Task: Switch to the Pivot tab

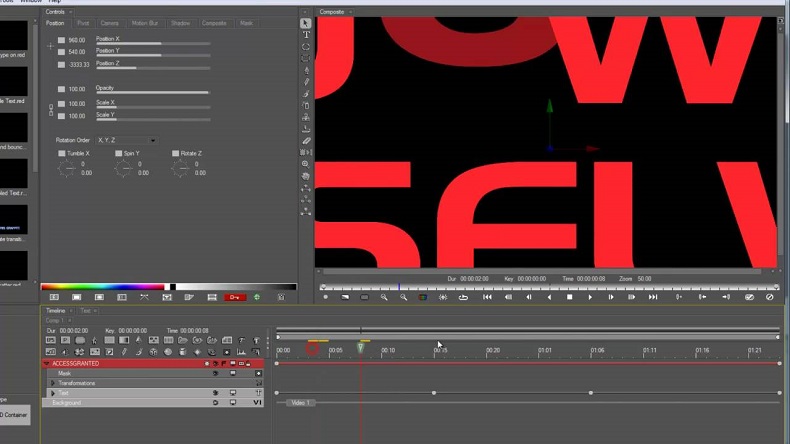Action: click(83, 23)
